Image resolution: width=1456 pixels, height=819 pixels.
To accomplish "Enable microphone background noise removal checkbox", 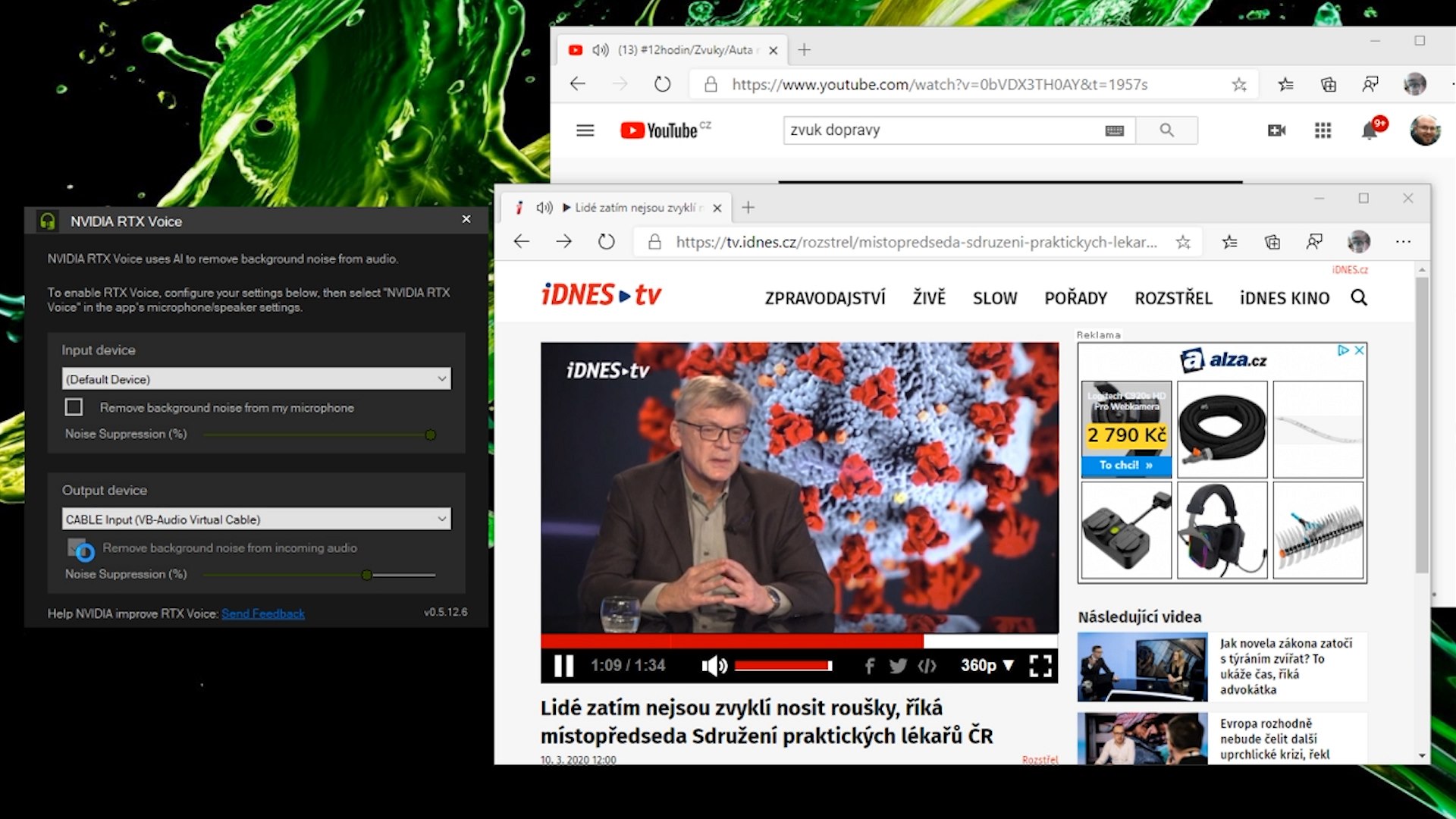I will coord(74,407).
